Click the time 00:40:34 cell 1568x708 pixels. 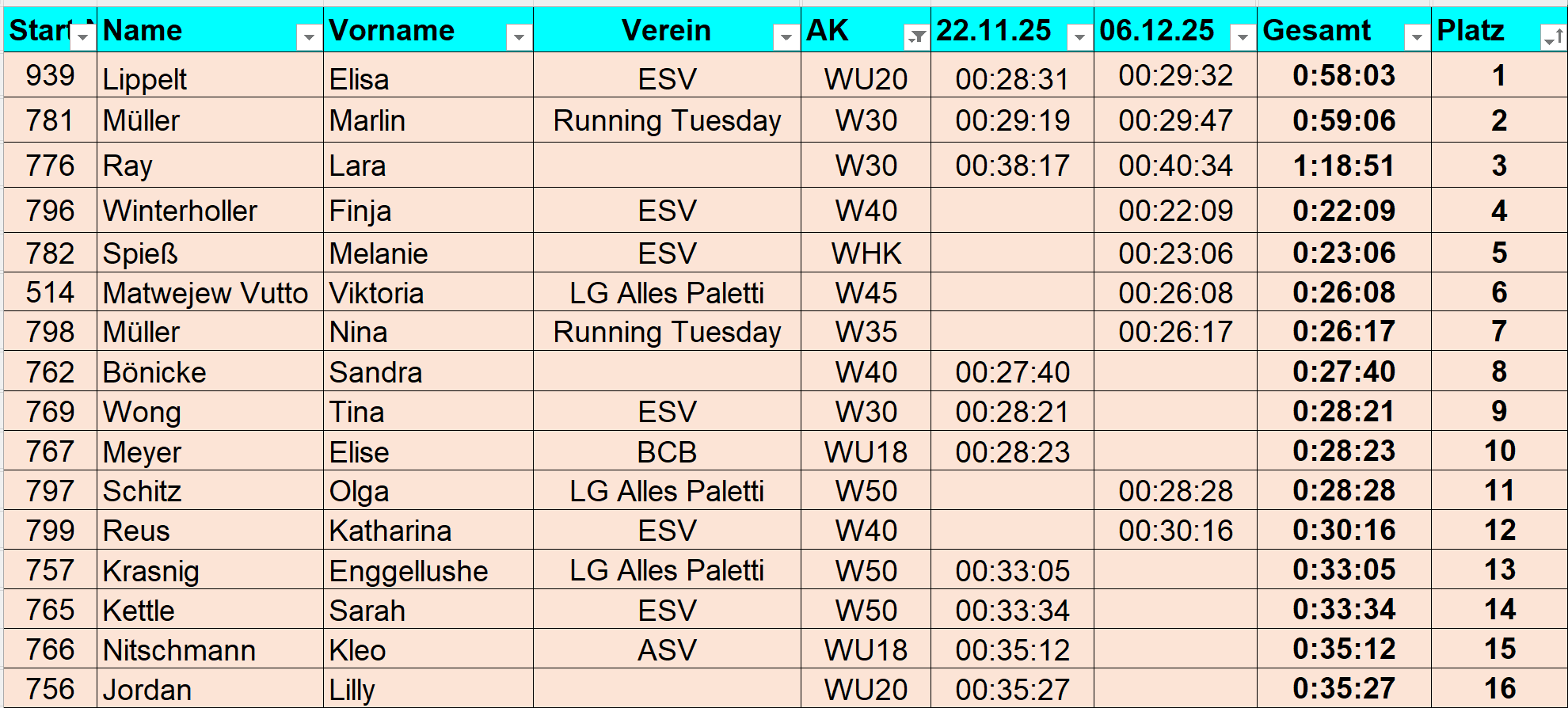[x=1175, y=166]
